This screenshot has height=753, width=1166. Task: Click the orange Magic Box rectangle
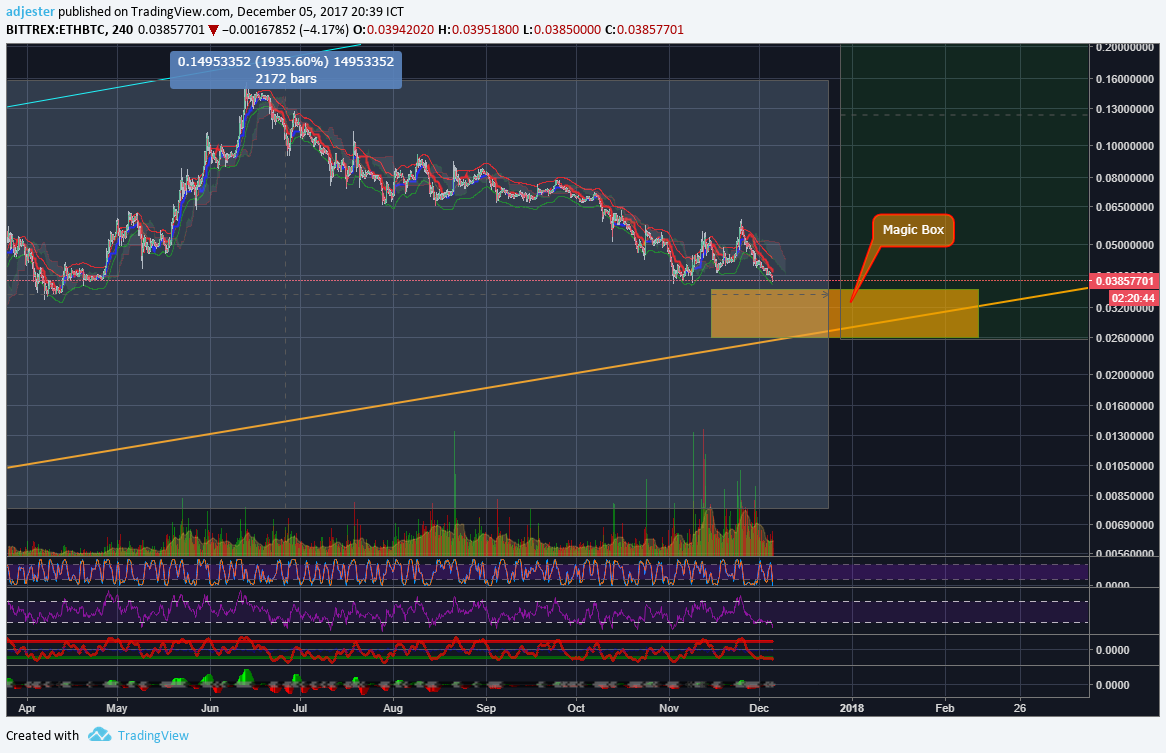point(845,313)
